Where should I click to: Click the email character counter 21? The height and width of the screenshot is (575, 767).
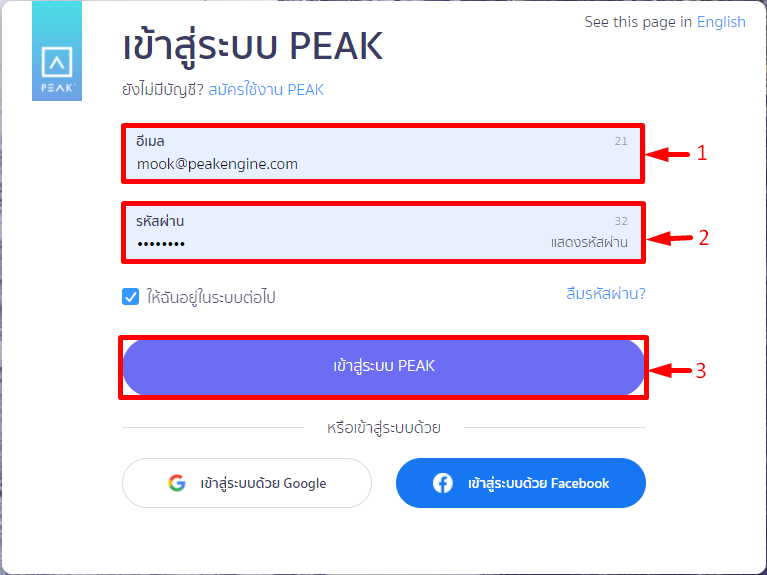[621, 141]
